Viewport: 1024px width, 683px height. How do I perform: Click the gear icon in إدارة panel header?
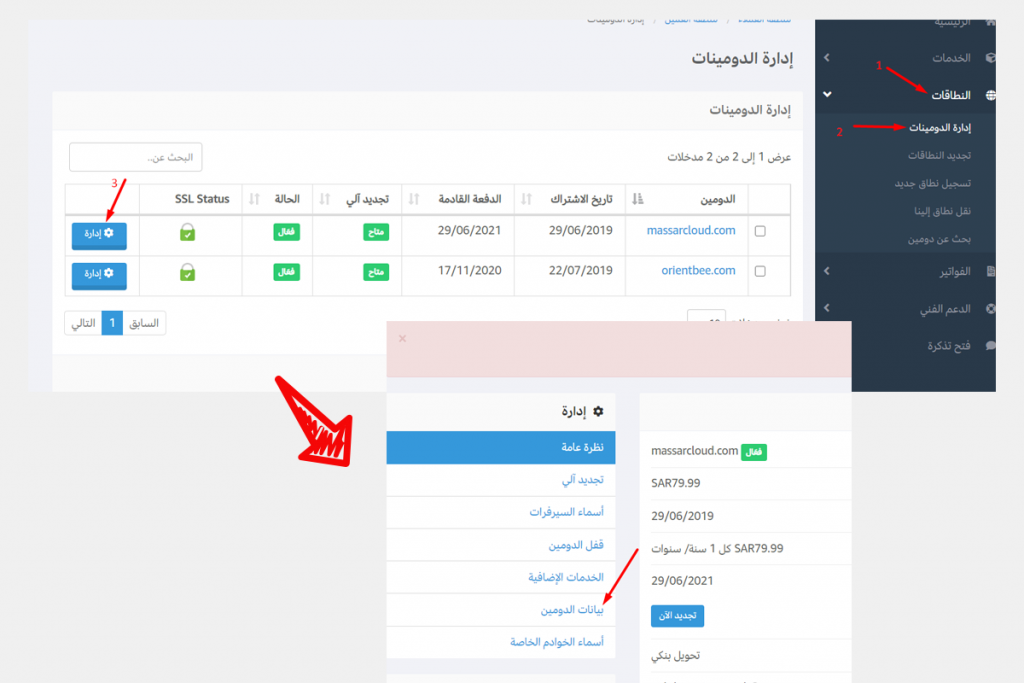598,411
